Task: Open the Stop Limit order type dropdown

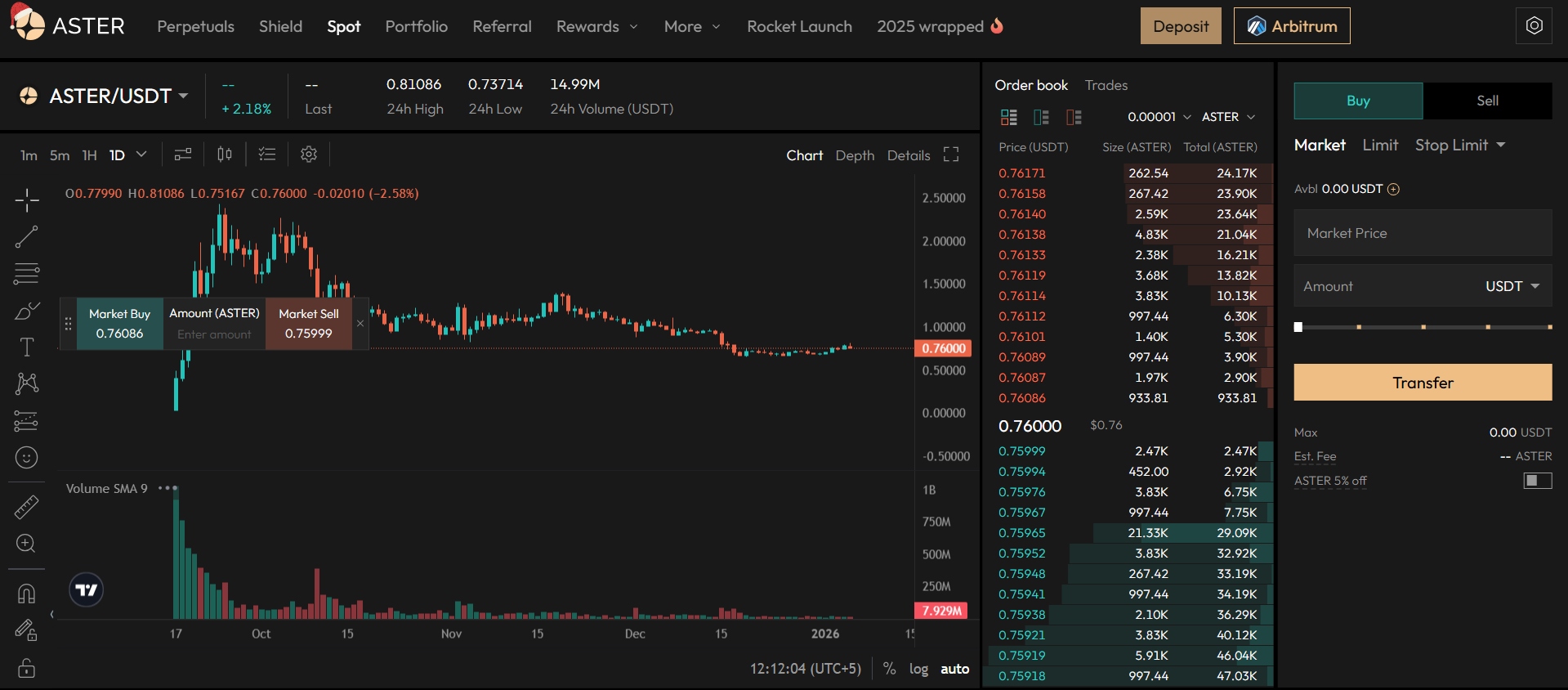Action: tap(1460, 145)
